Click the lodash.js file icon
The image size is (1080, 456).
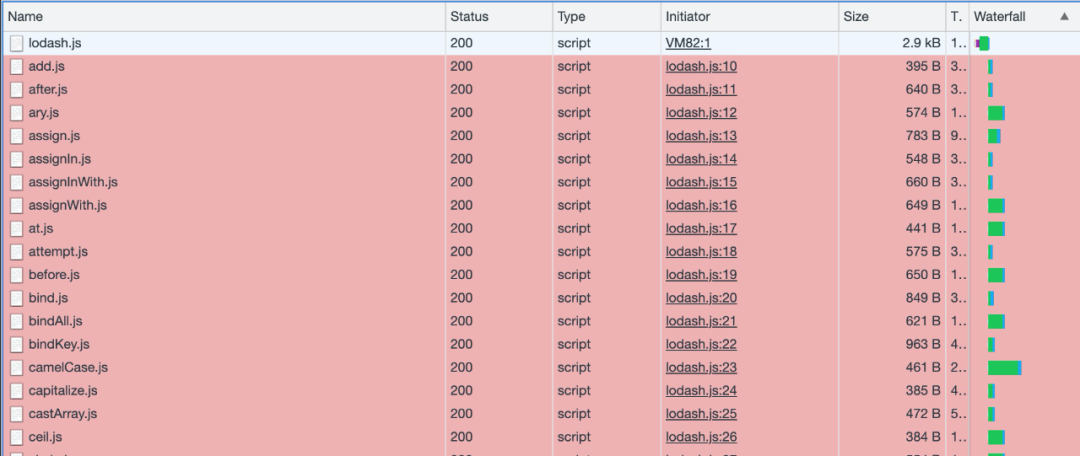[x=17, y=43]
